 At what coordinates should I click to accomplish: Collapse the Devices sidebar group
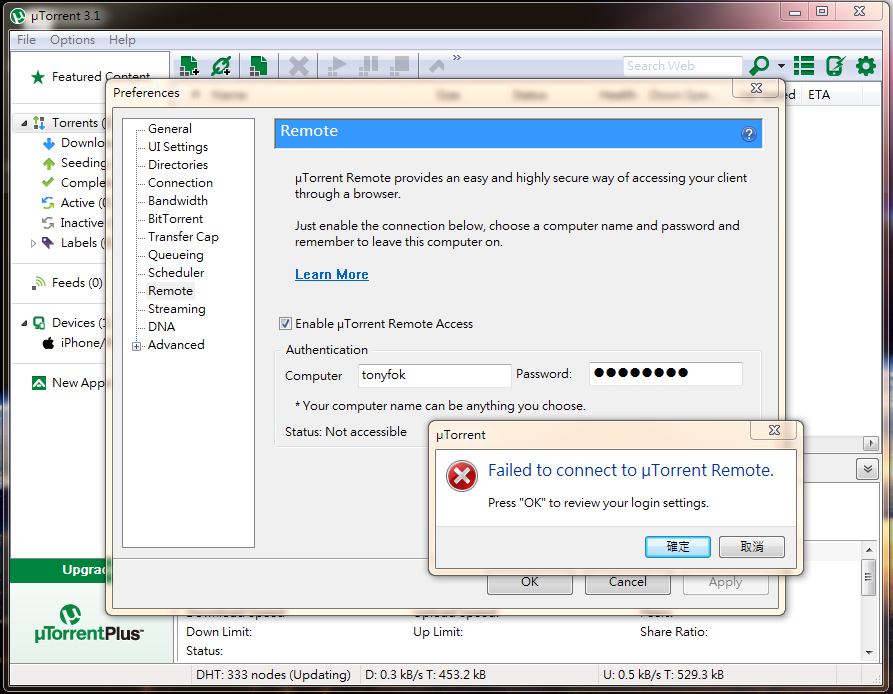(x=24, y=323)
